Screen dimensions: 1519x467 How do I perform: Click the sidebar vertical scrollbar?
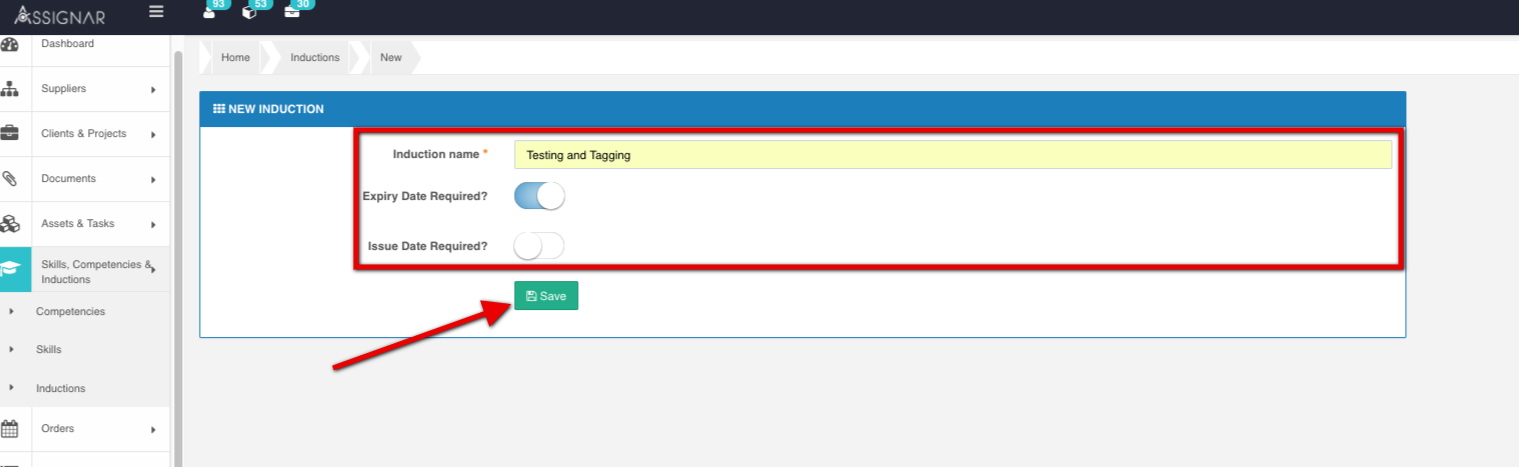click(x=177, y=258)
